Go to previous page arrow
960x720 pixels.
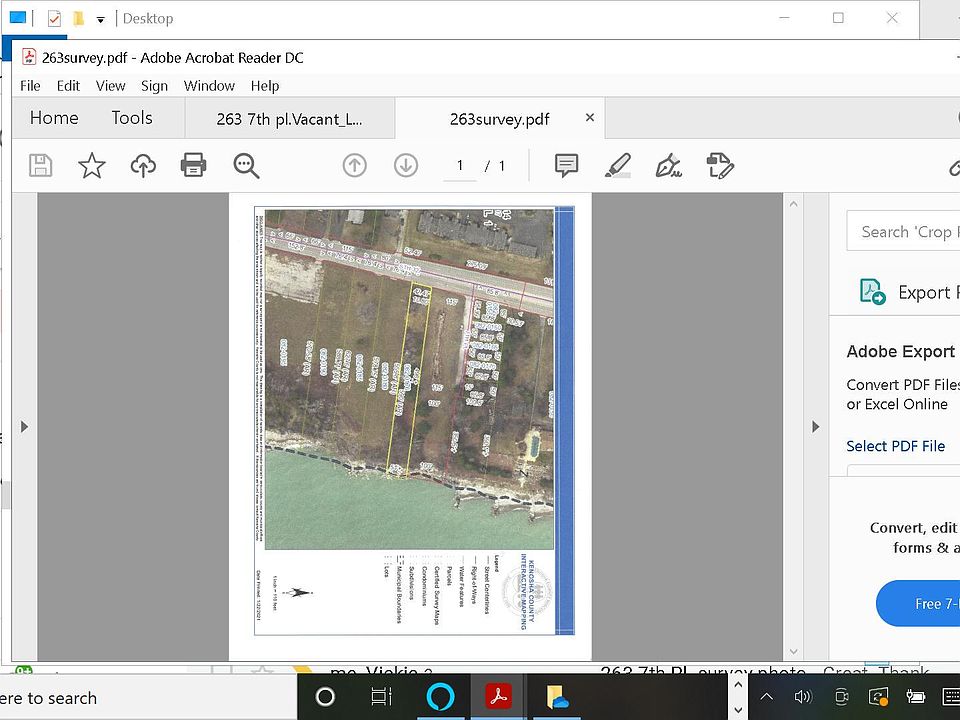pos(354,165)
